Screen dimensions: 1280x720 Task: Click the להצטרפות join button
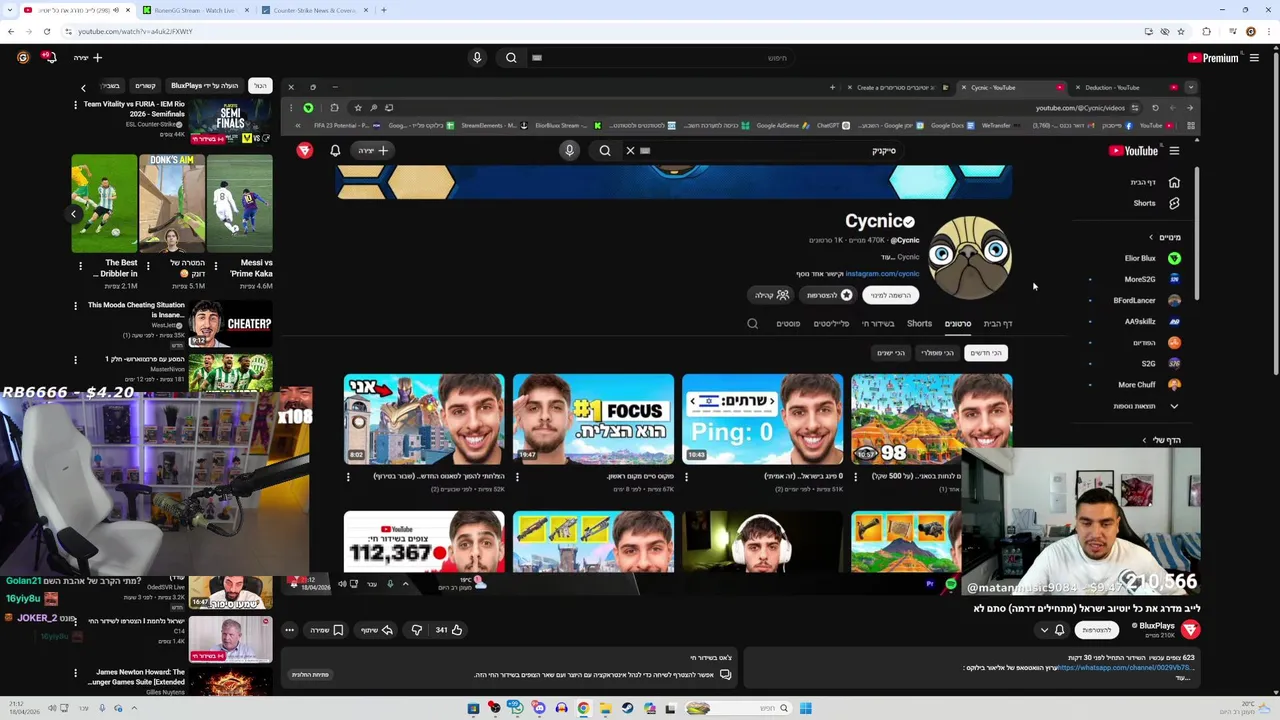(1096, 630)
